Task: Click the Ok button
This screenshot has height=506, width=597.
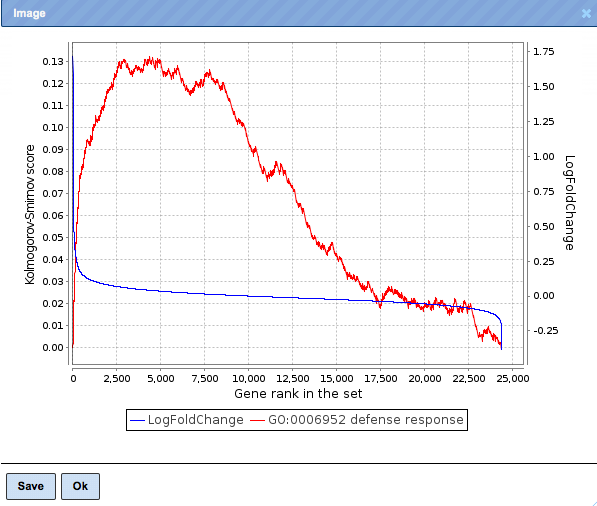Action: 80,486
